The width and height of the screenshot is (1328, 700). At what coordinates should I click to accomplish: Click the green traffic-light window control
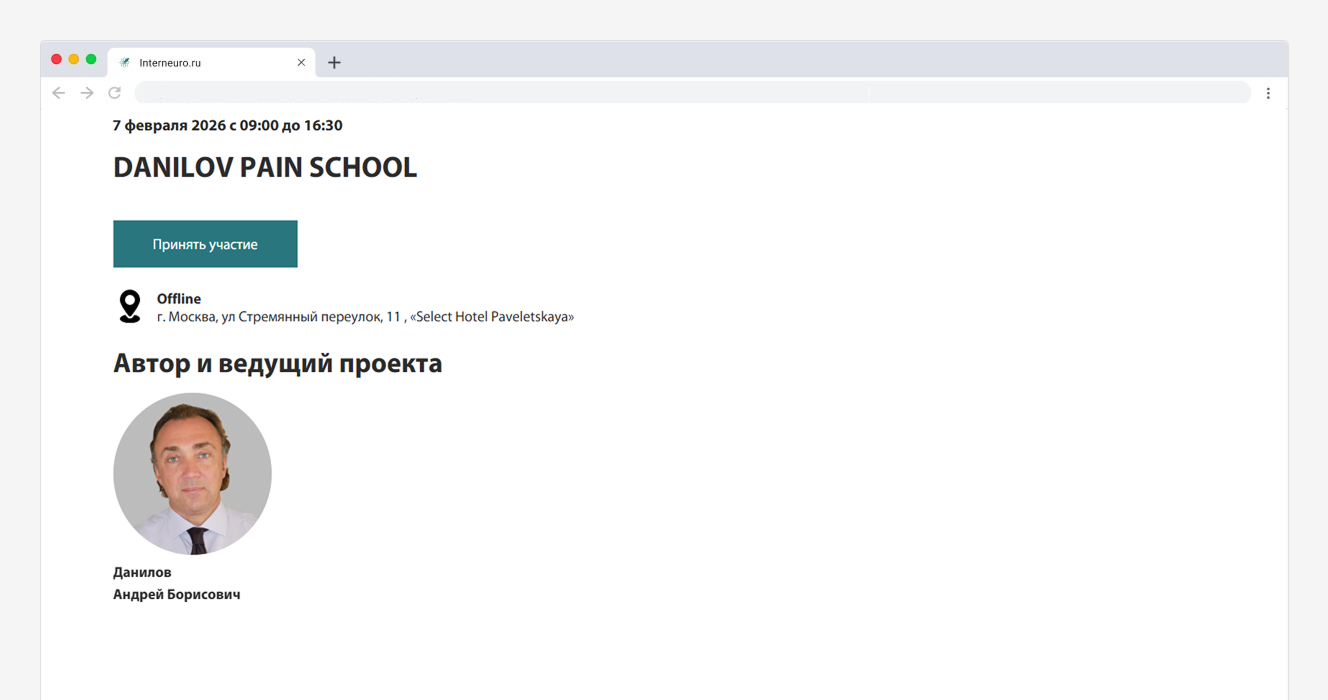pos(92,59)
